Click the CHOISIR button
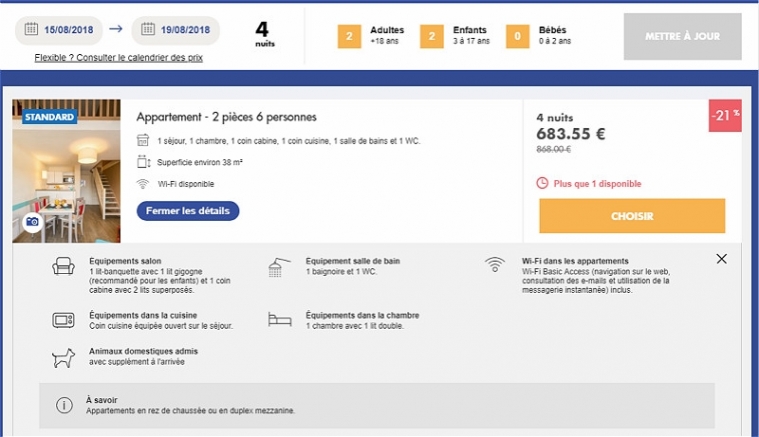 (632, 216)
